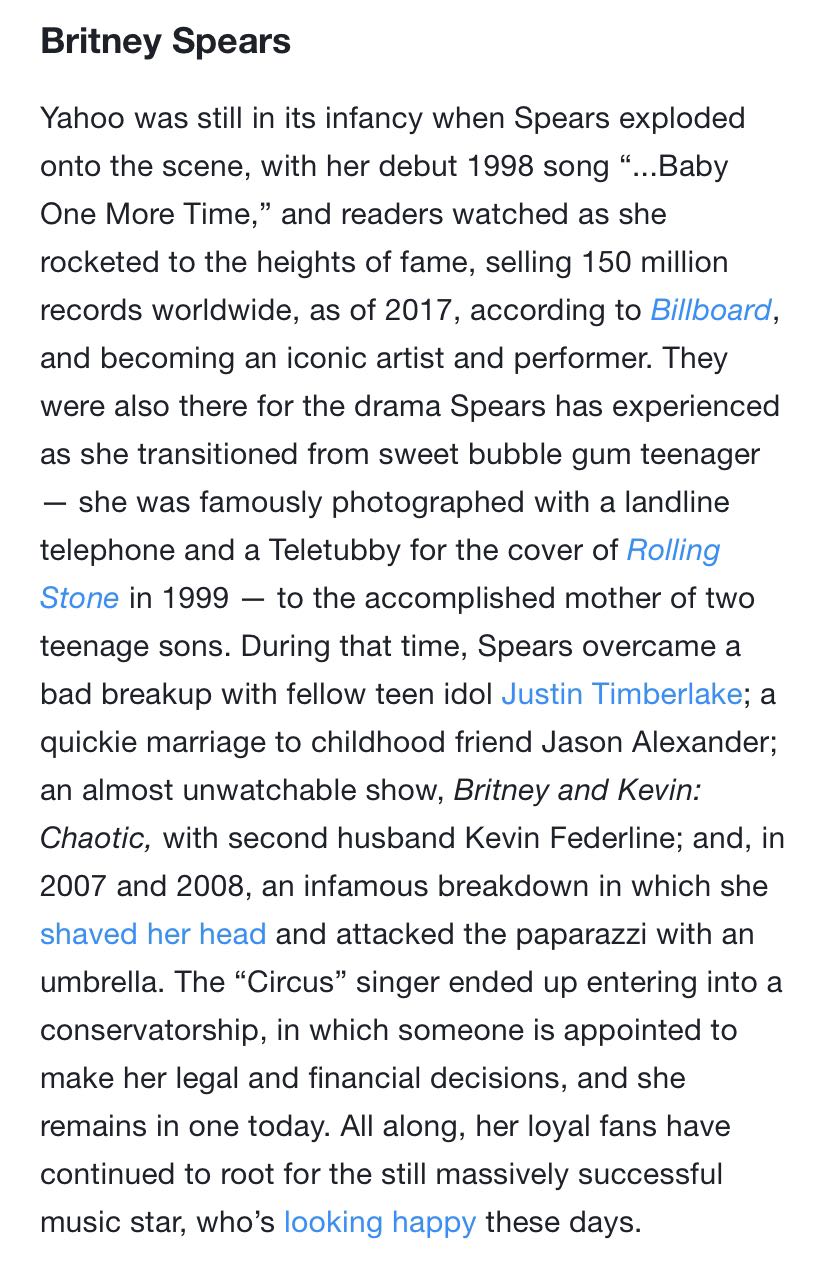Click the word 'Rolling' in the magazine link
This screenshot has width=828, height=1266.
[x=673, y=550]
